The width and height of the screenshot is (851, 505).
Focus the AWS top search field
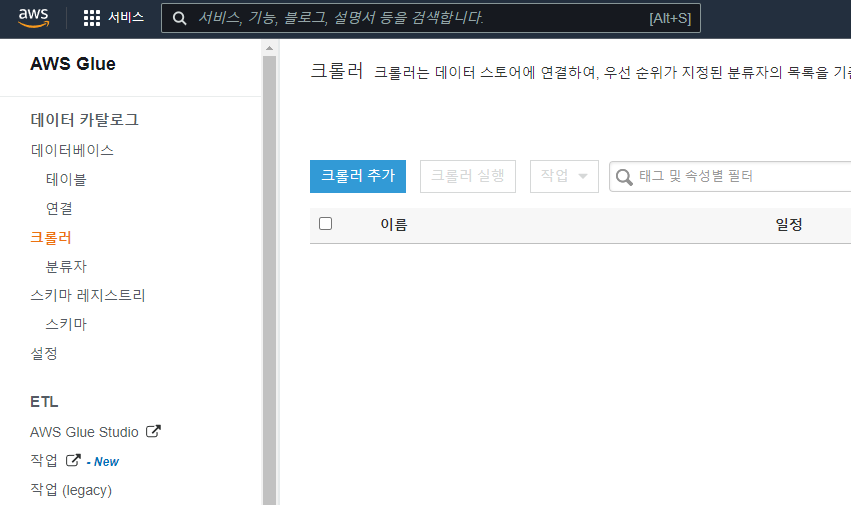tap(430, 18)
